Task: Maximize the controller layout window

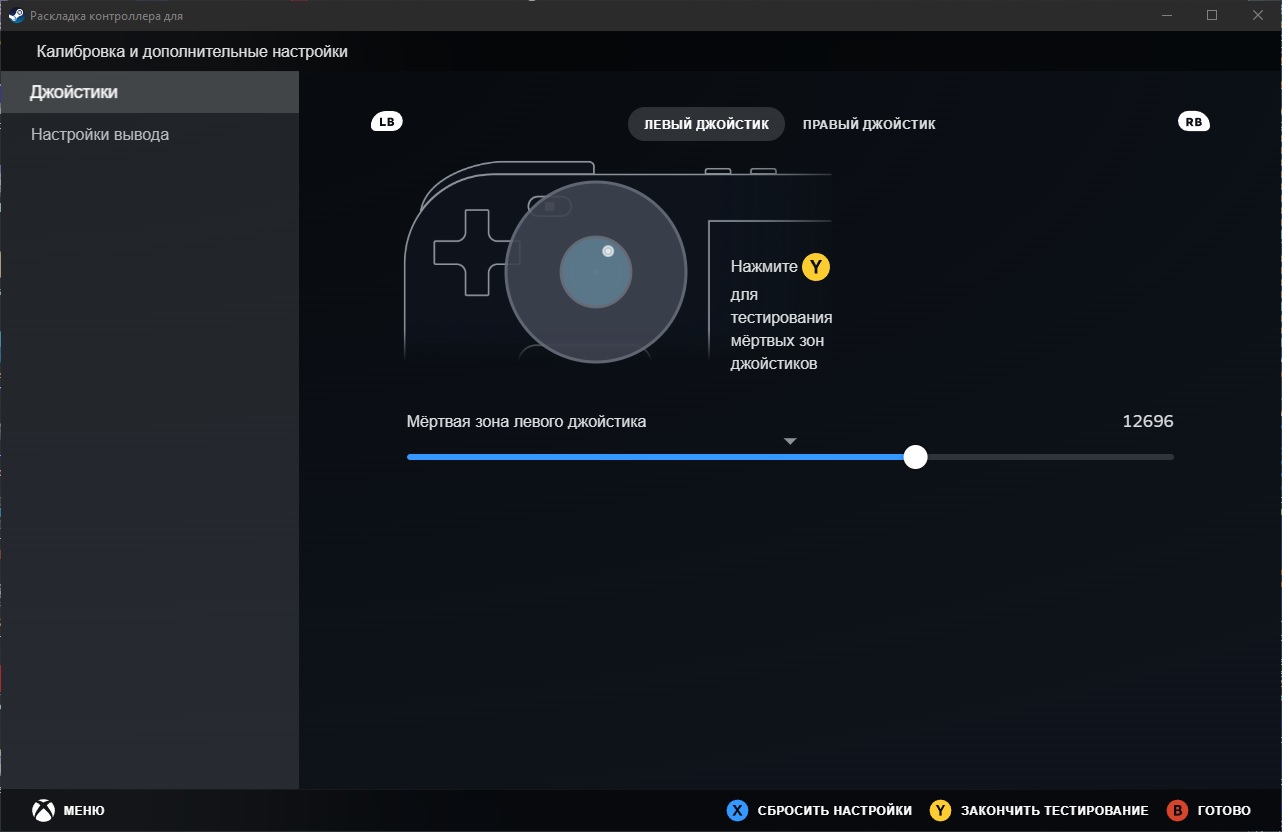Action: 1212,15
